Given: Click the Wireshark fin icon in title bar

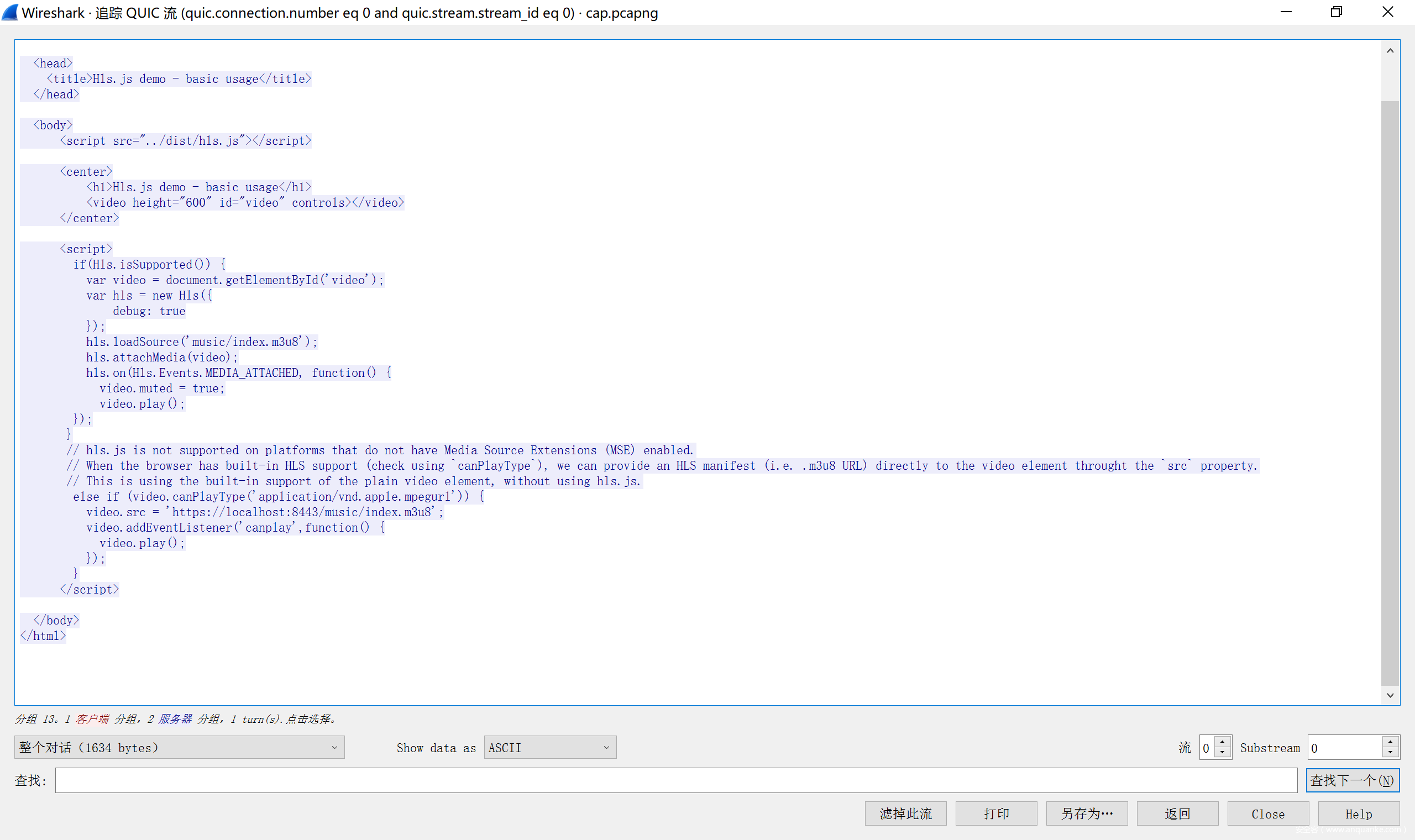Looking at the screenshot, I should pos(10,12).
